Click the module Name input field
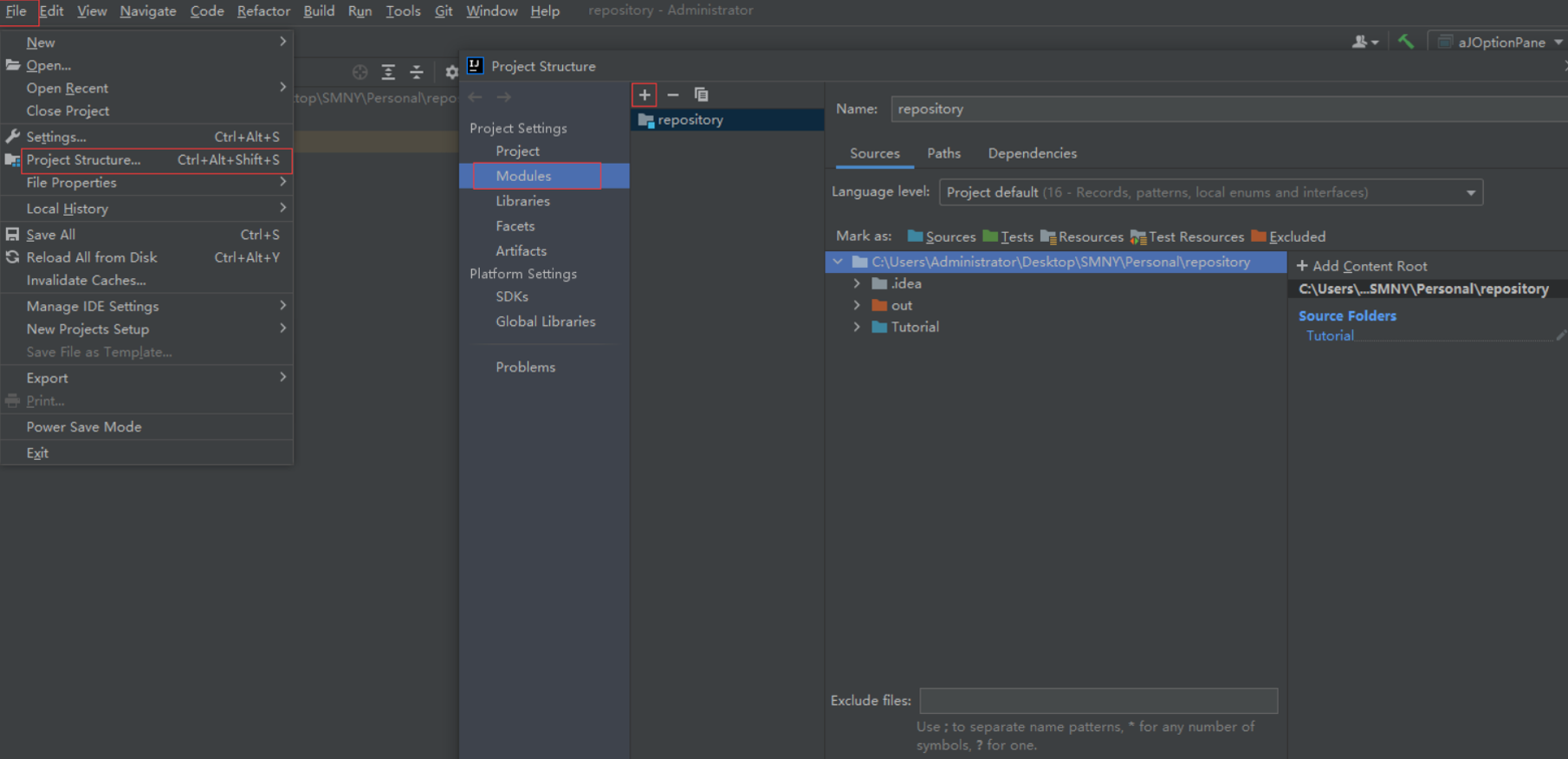Screen dimensions: 1568x759 [1228, 109]
